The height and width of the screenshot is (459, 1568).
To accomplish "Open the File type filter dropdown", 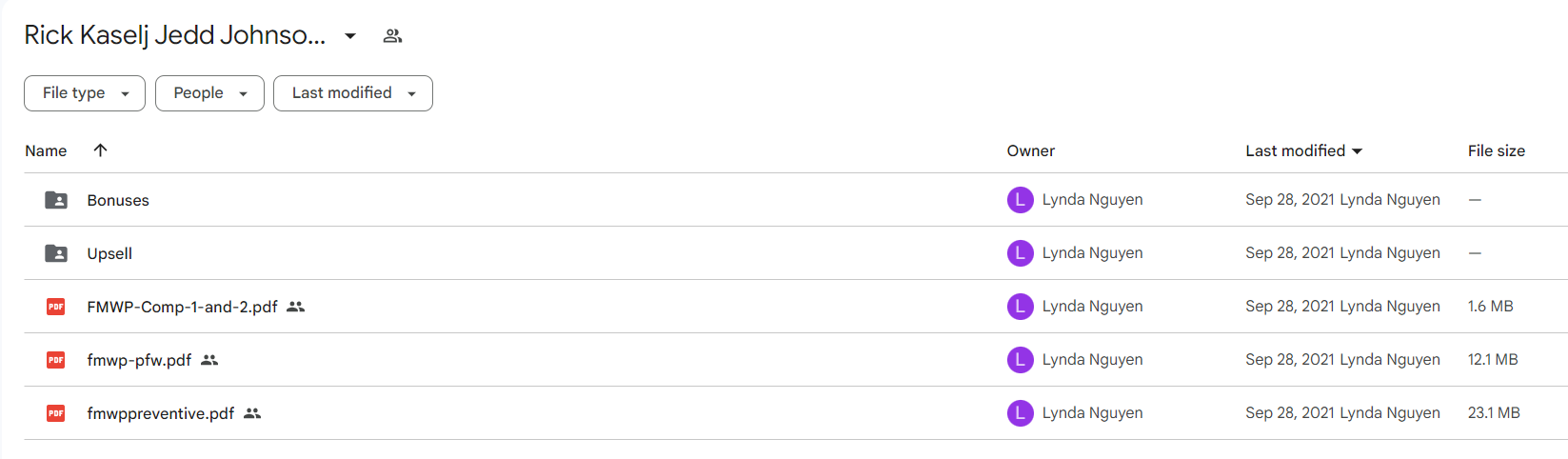I will 85,93.
